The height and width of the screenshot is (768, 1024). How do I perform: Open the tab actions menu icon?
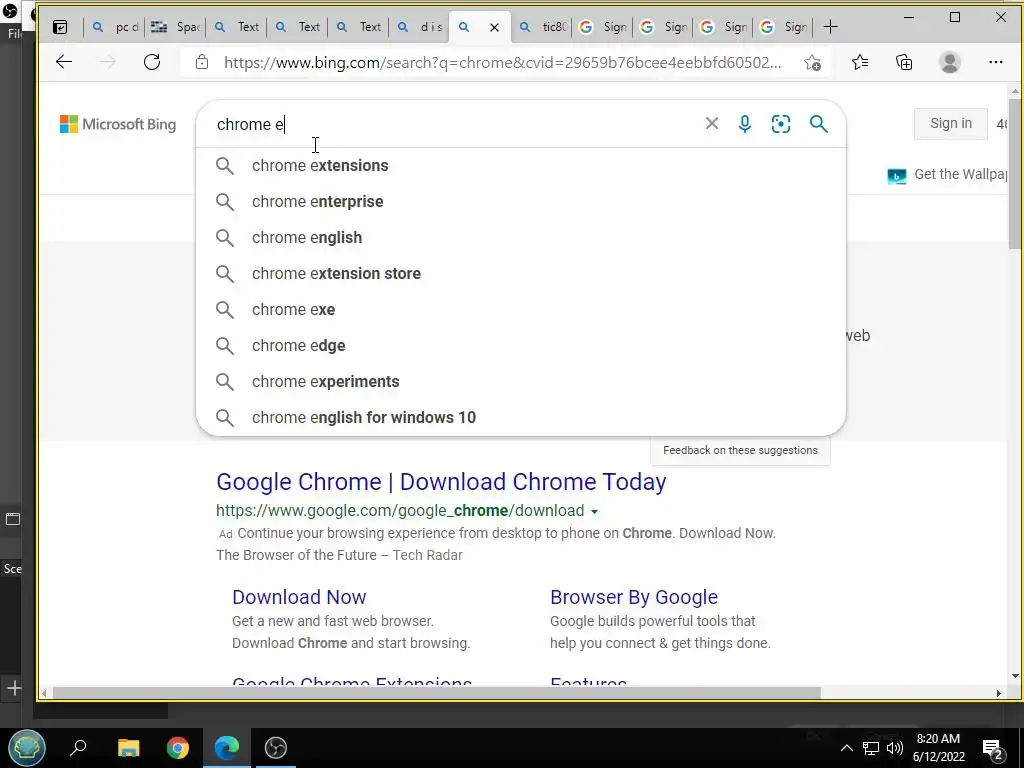pyautogui.click(x=60, y=27)
